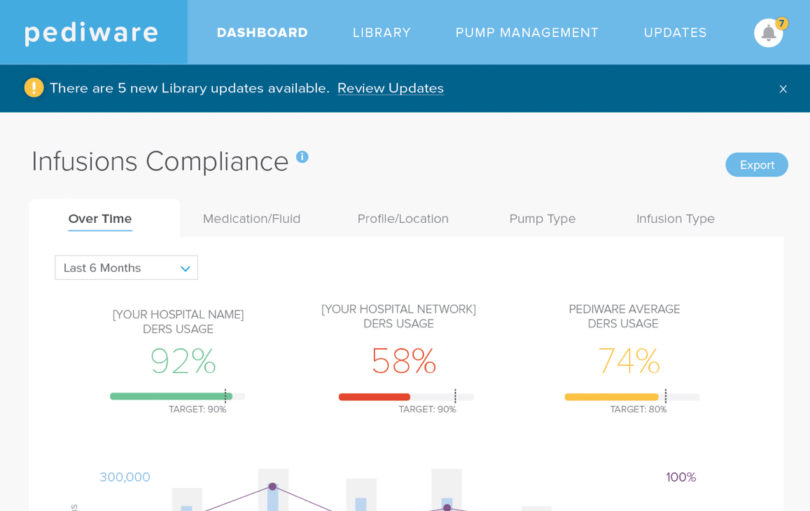This screenshot has width=810, height=511.
Task: Click the Export button
Action: [757, 165]
